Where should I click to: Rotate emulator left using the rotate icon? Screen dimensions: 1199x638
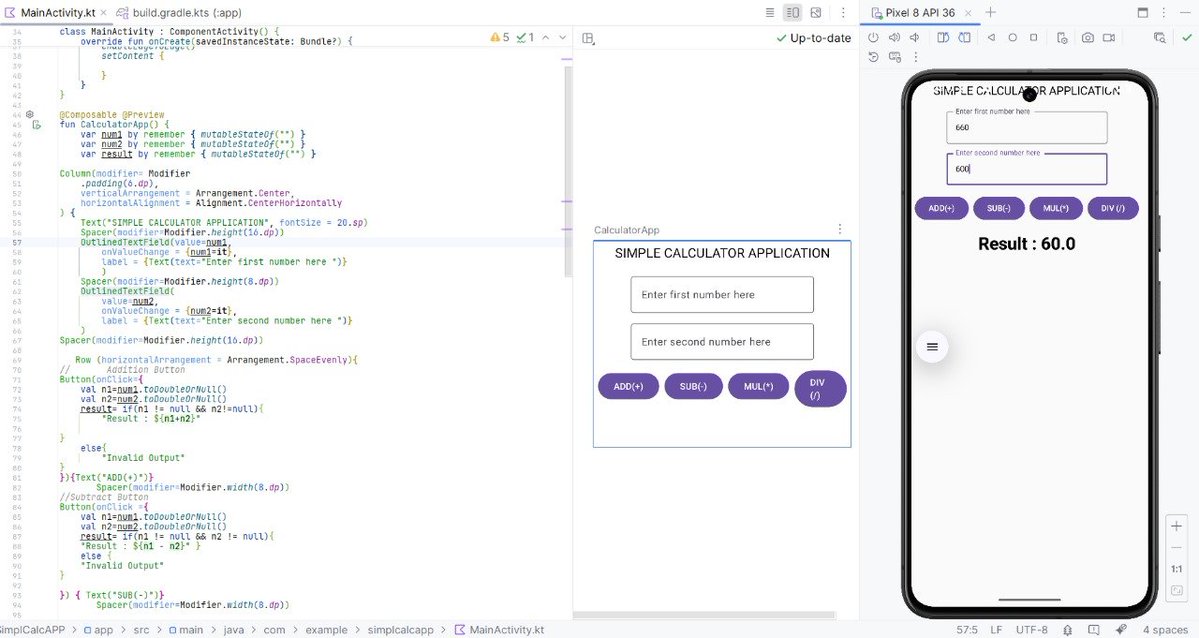point(944,37)
